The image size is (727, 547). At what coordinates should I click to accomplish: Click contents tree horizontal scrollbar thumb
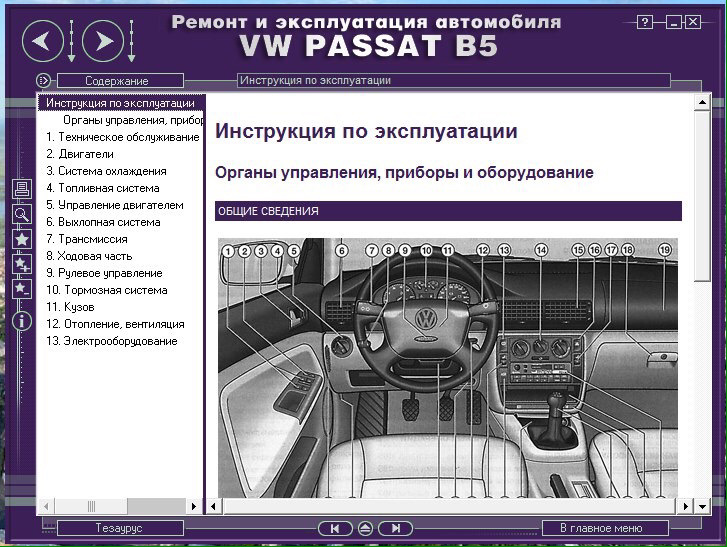[x=91, y=506]
